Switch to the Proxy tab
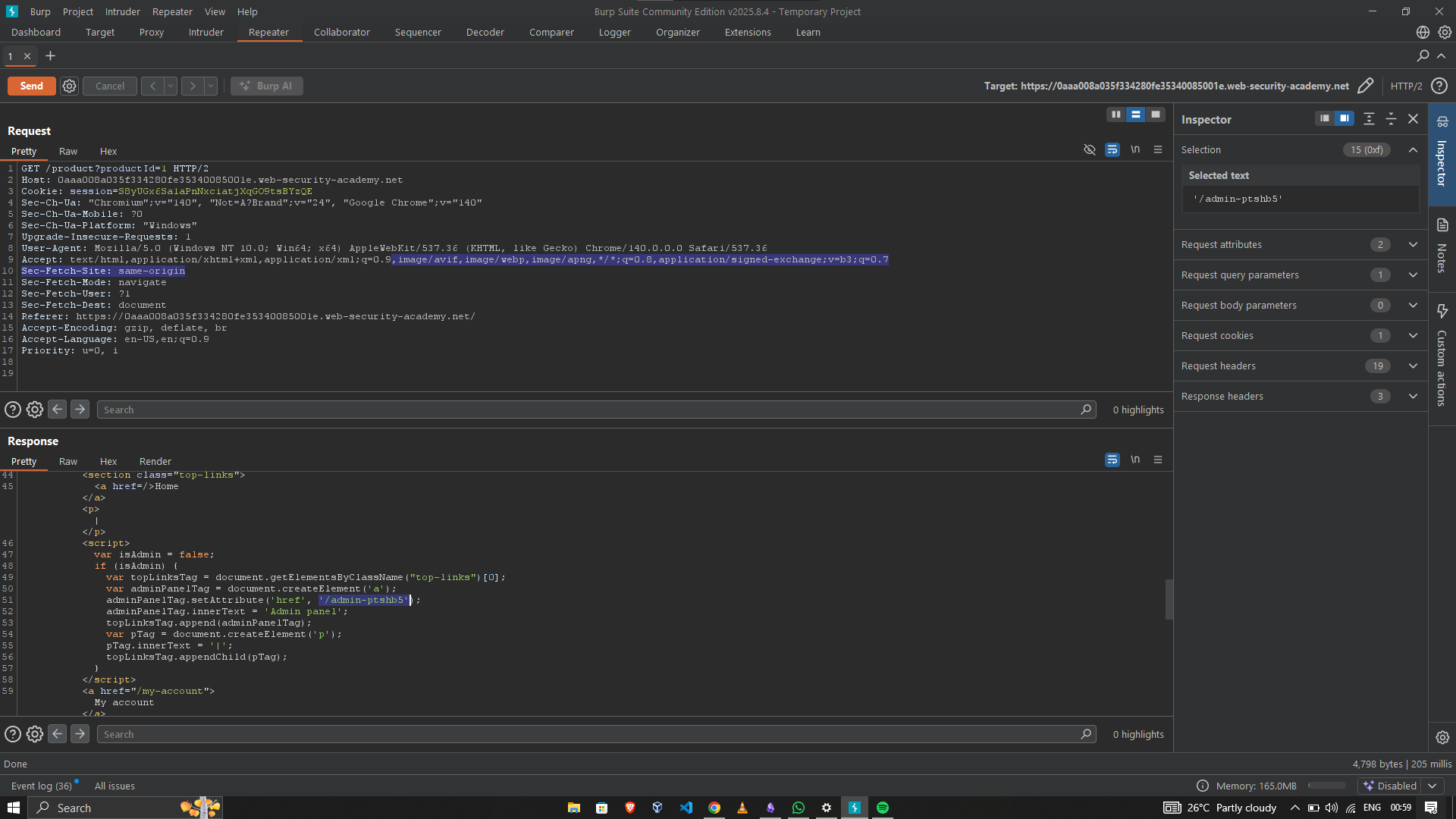The image size is (1456, 819). click(x=151, y=33)
